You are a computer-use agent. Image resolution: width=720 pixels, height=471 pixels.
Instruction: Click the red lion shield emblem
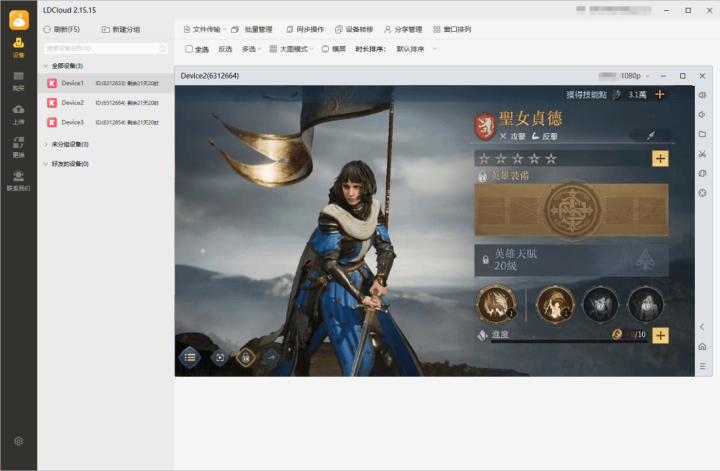[x=485, y=127]
